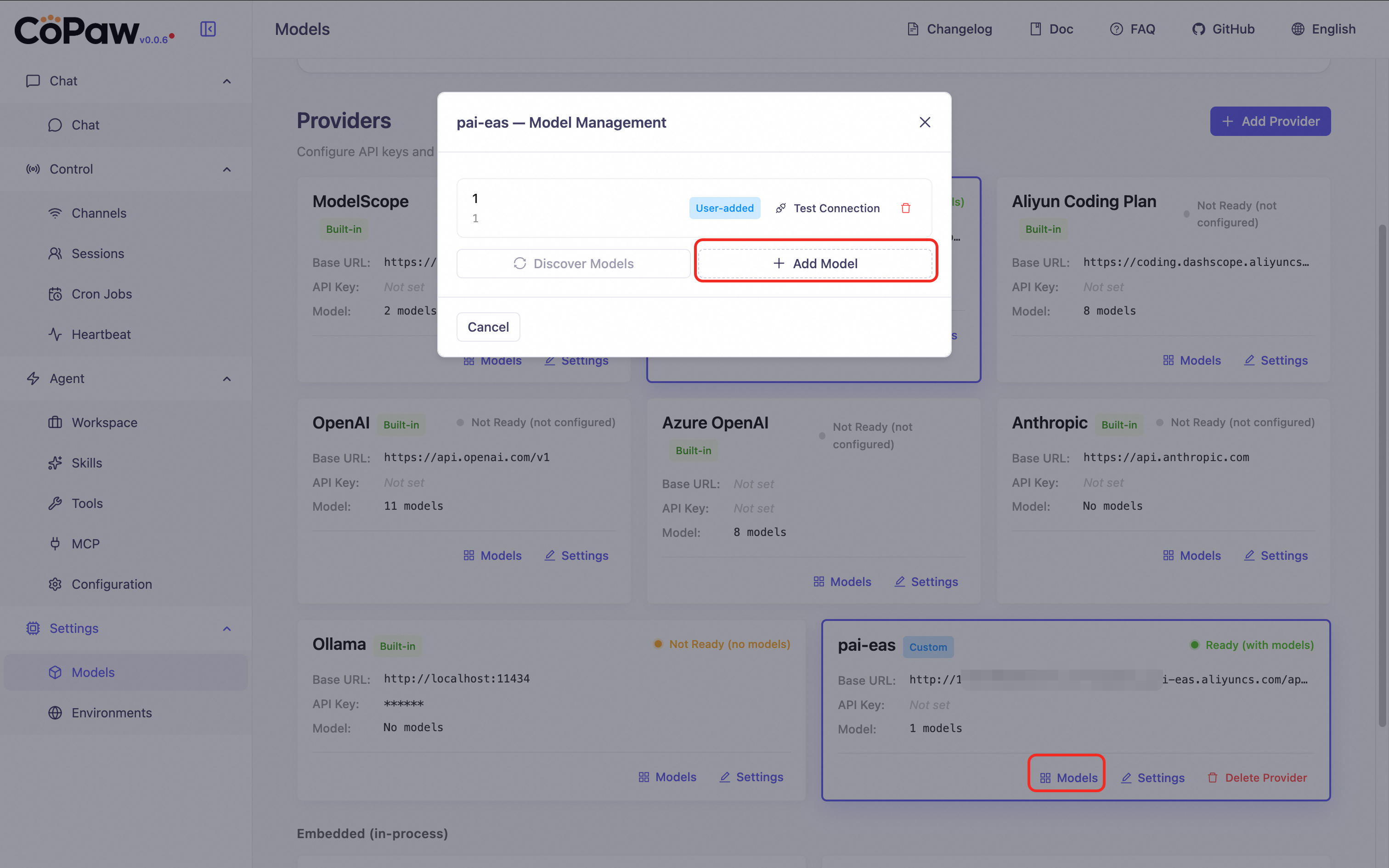Collapse the sidebar with the toggle icon
The height and width of the screenshot is (868, 1389).
tap(208, 28)
